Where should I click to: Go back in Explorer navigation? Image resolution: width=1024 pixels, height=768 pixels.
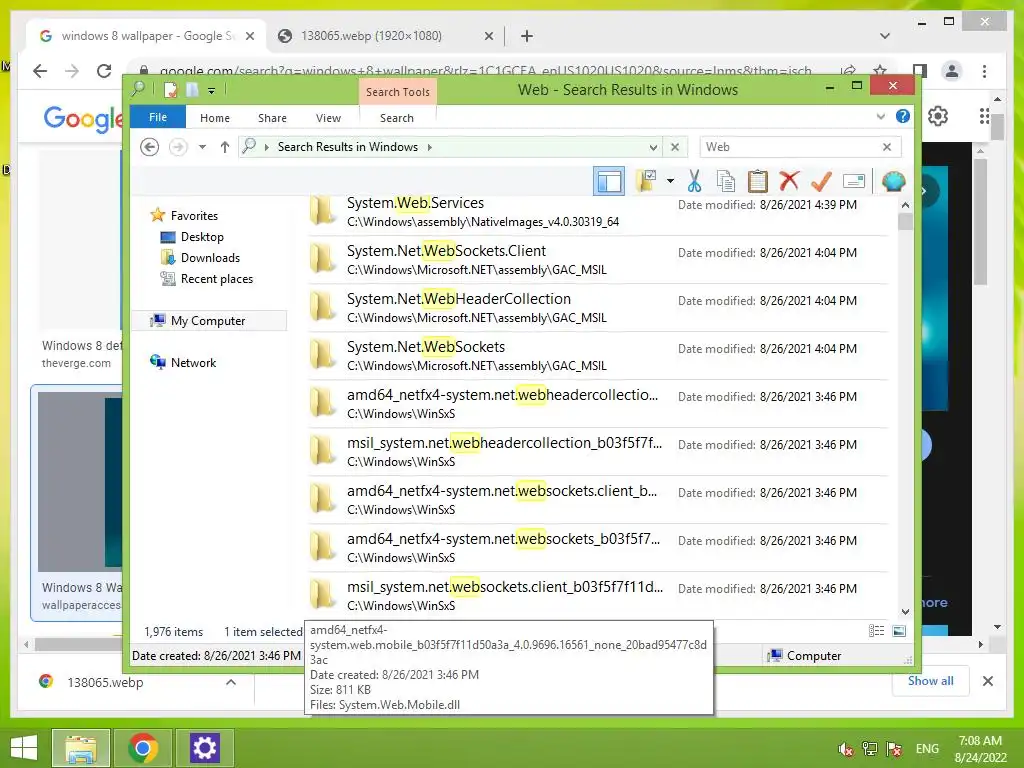(150, 147)
